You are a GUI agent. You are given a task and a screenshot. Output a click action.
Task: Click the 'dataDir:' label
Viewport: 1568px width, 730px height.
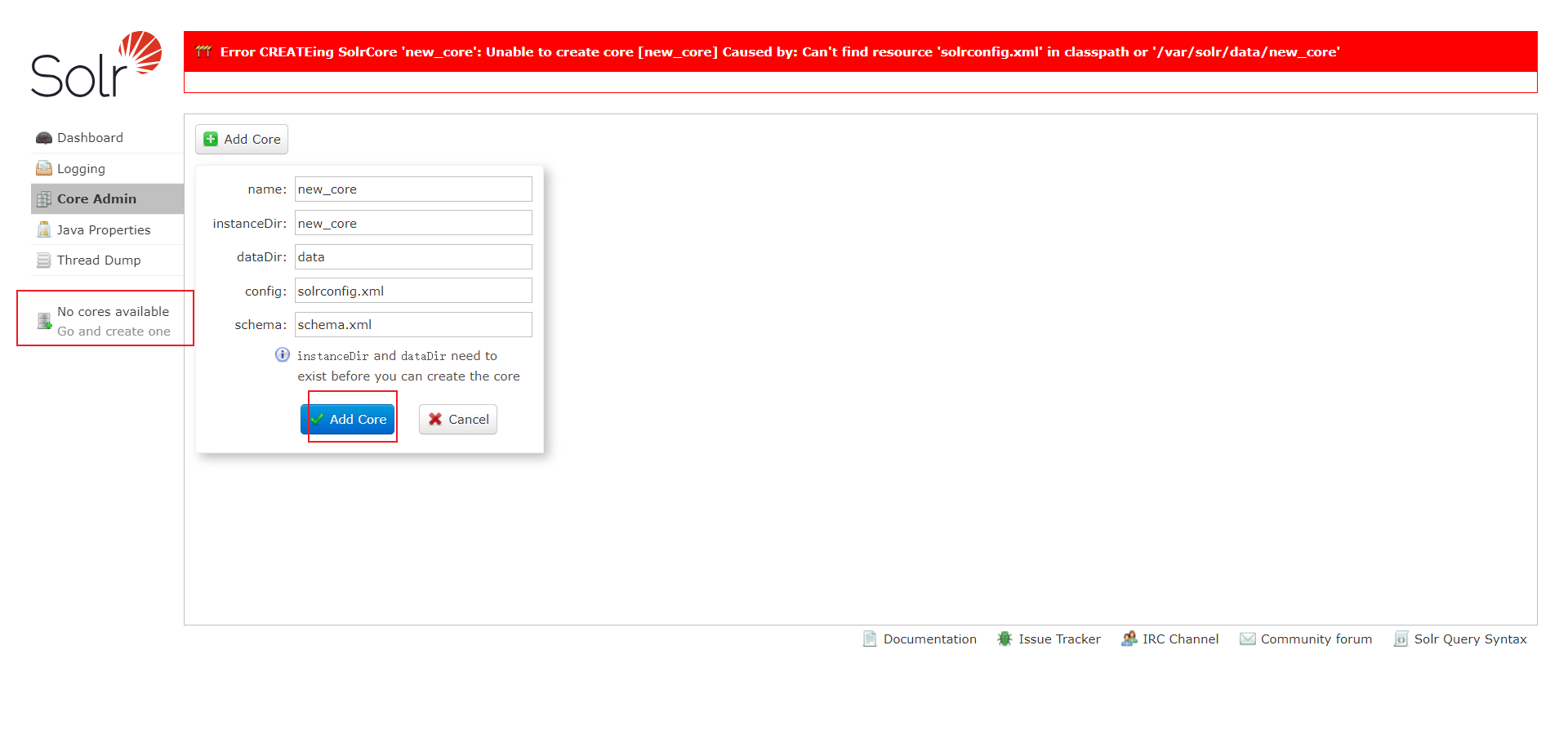pyautogui.click(x=261, y=256)
